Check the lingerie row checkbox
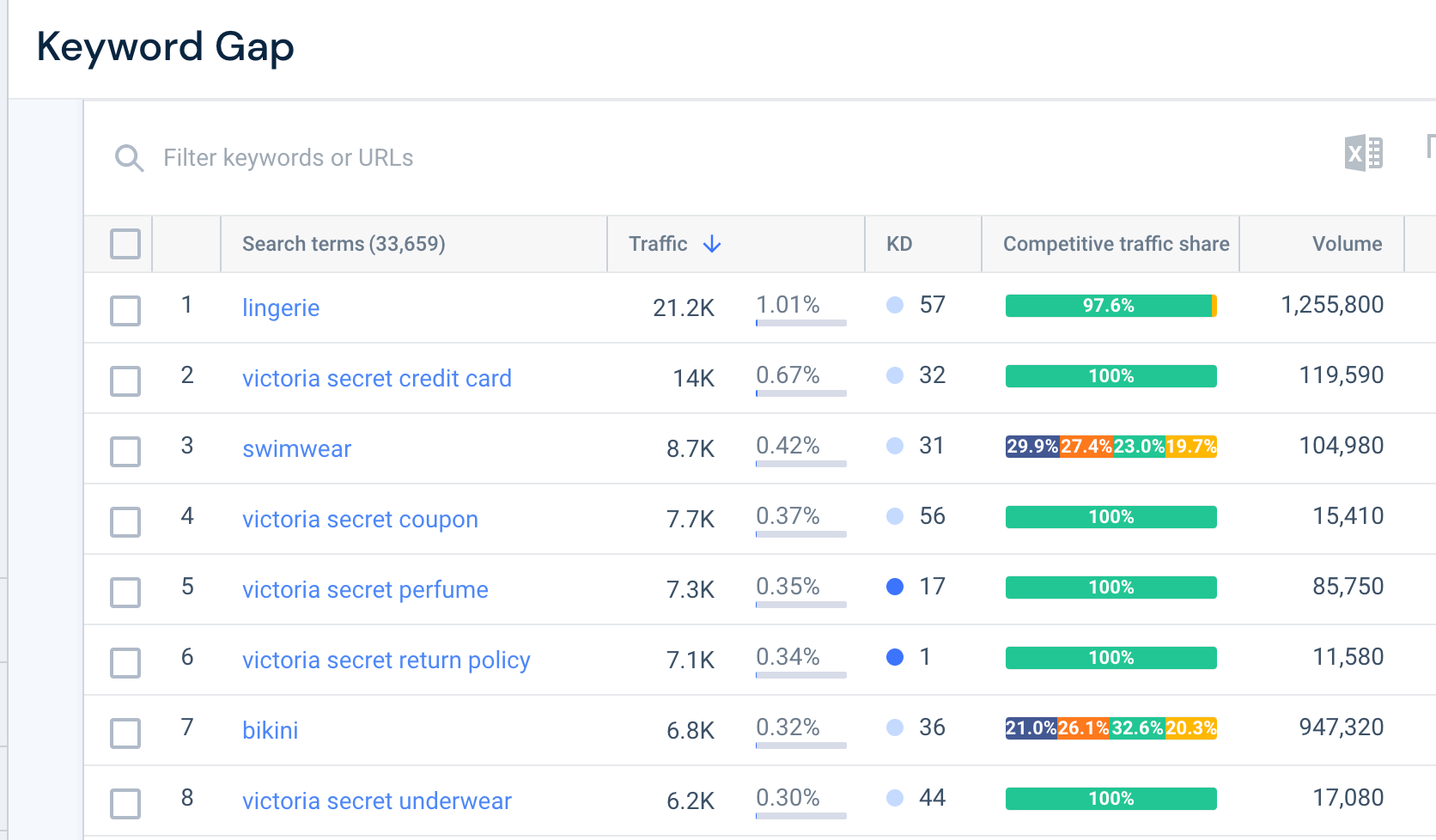Viewport: 1436px width, 840px height. (x=125, y=311)
